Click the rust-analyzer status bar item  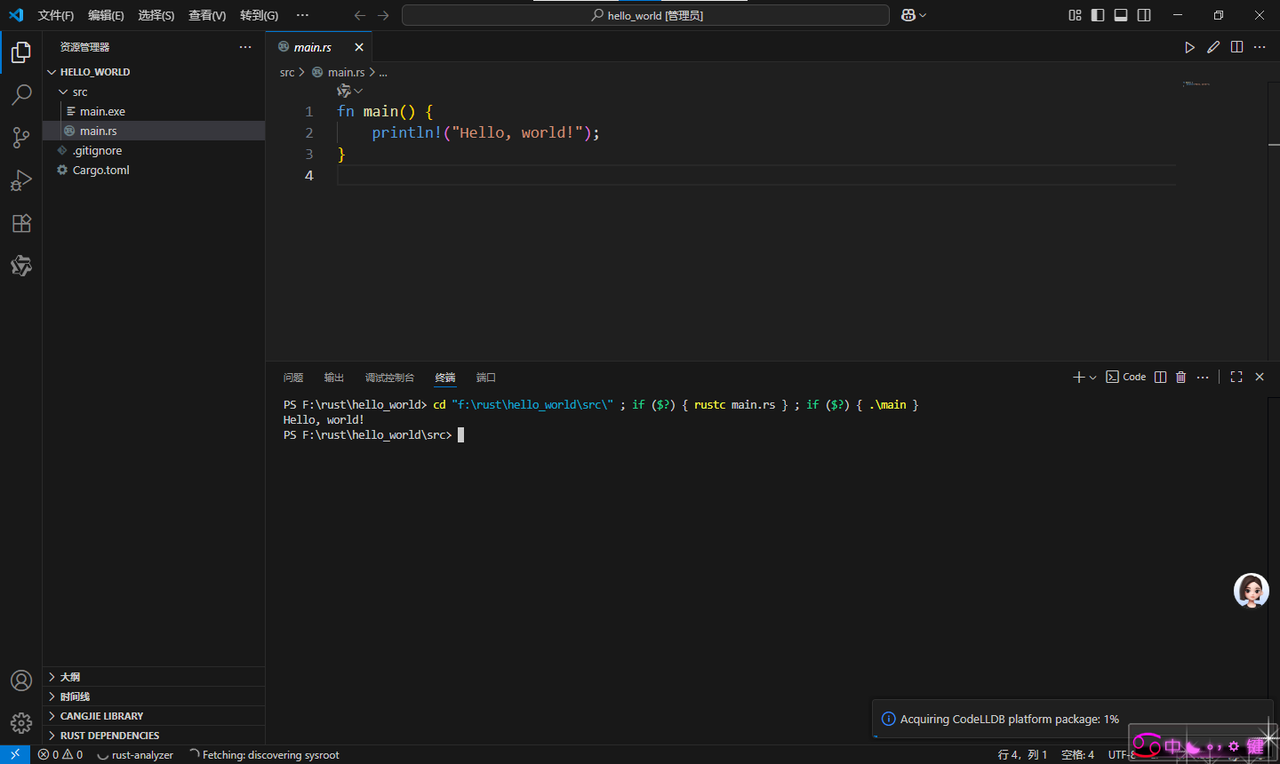pos(135,755)
